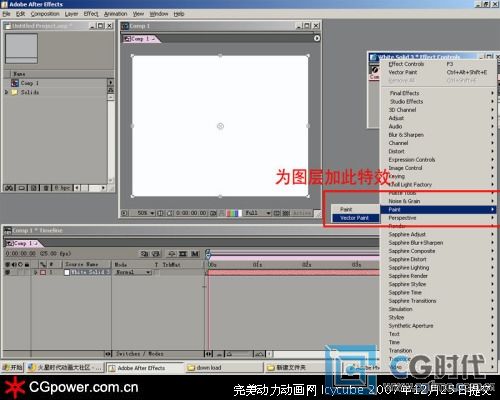Image resolution: width=500 pixels, height=400 pixels.
Task: Toggle hide shy layers button in timeline
Action: pyautogui.click(x=171, y=254)
